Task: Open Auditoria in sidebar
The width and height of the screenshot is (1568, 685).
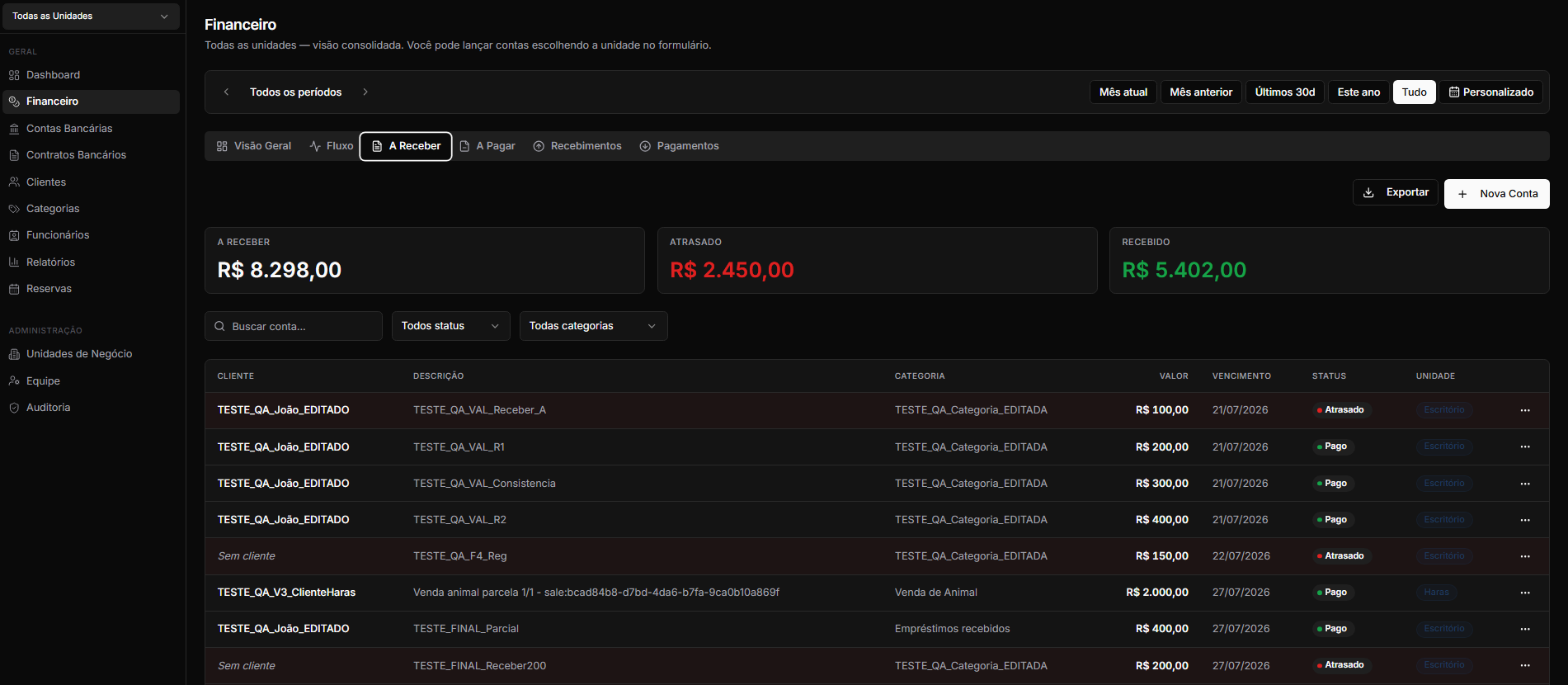Action: 91,407
